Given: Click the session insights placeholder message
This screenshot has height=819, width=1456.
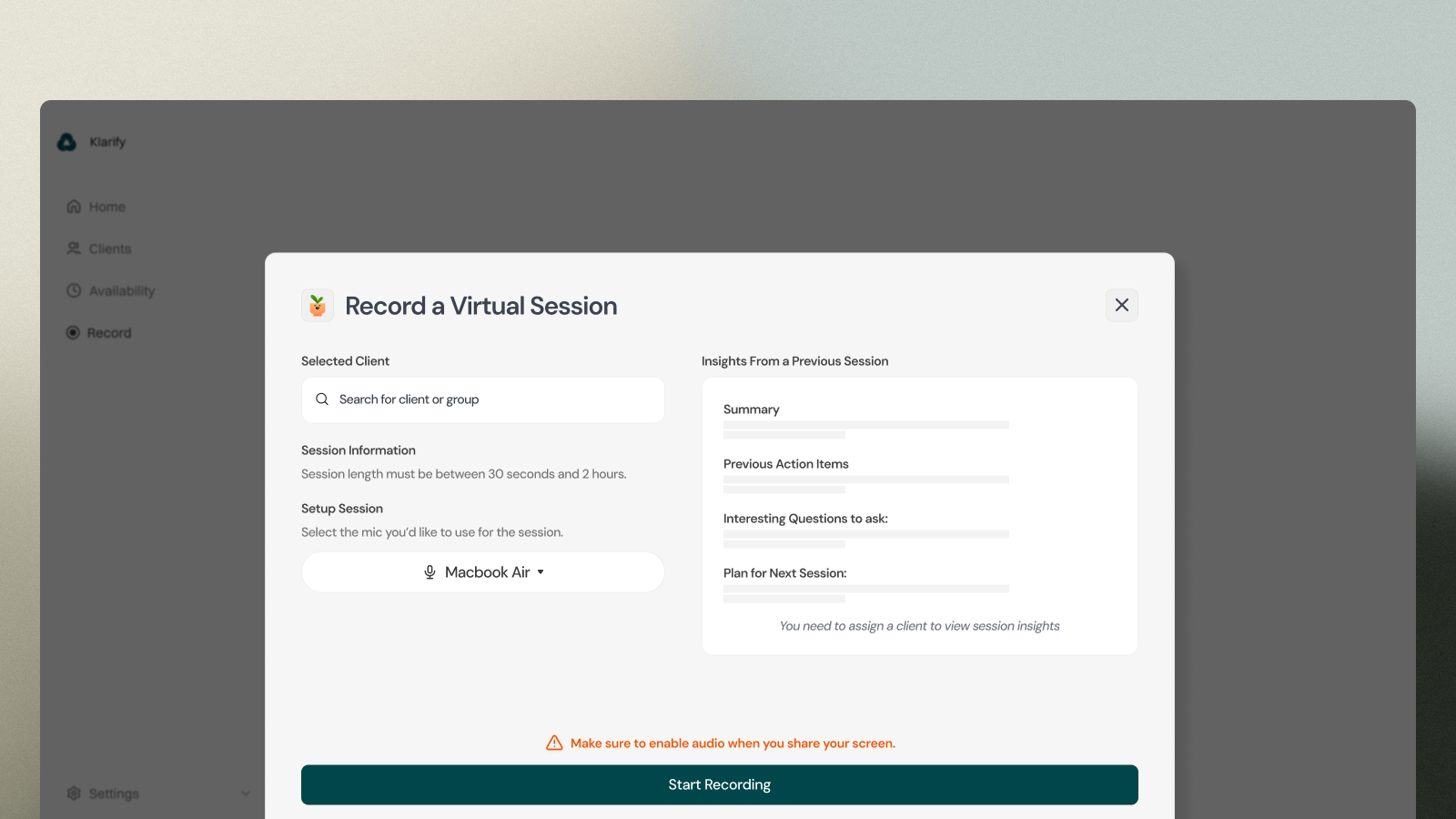Looking at the screenshot, I should point(919,625).
